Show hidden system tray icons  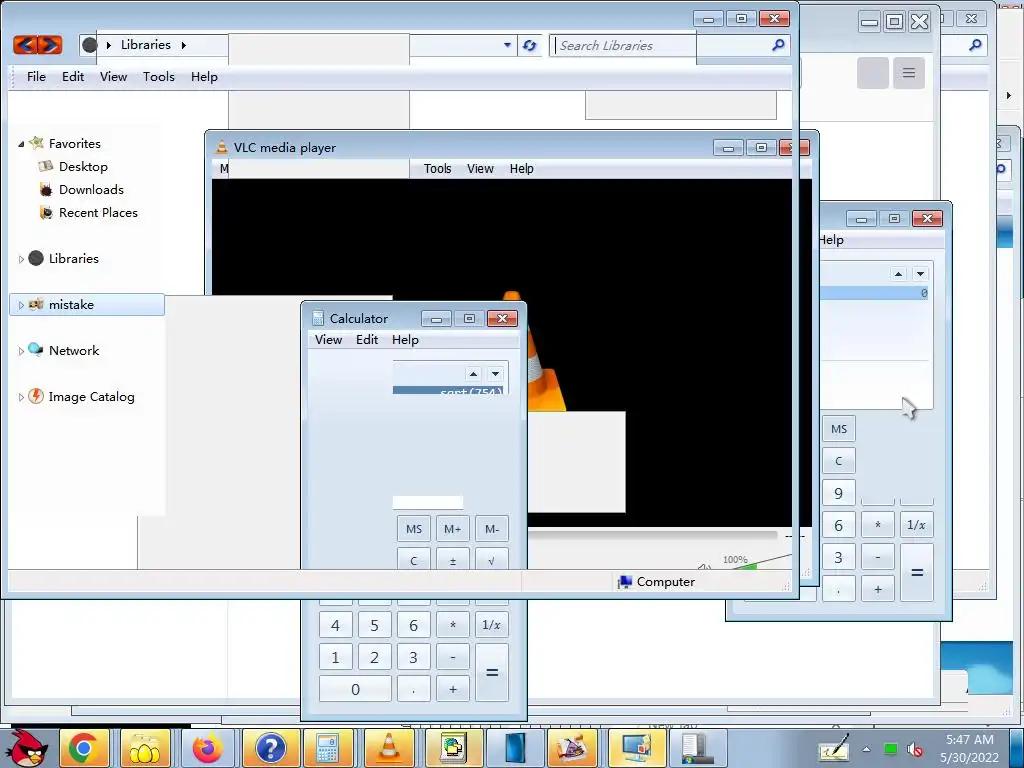[867, 749]
